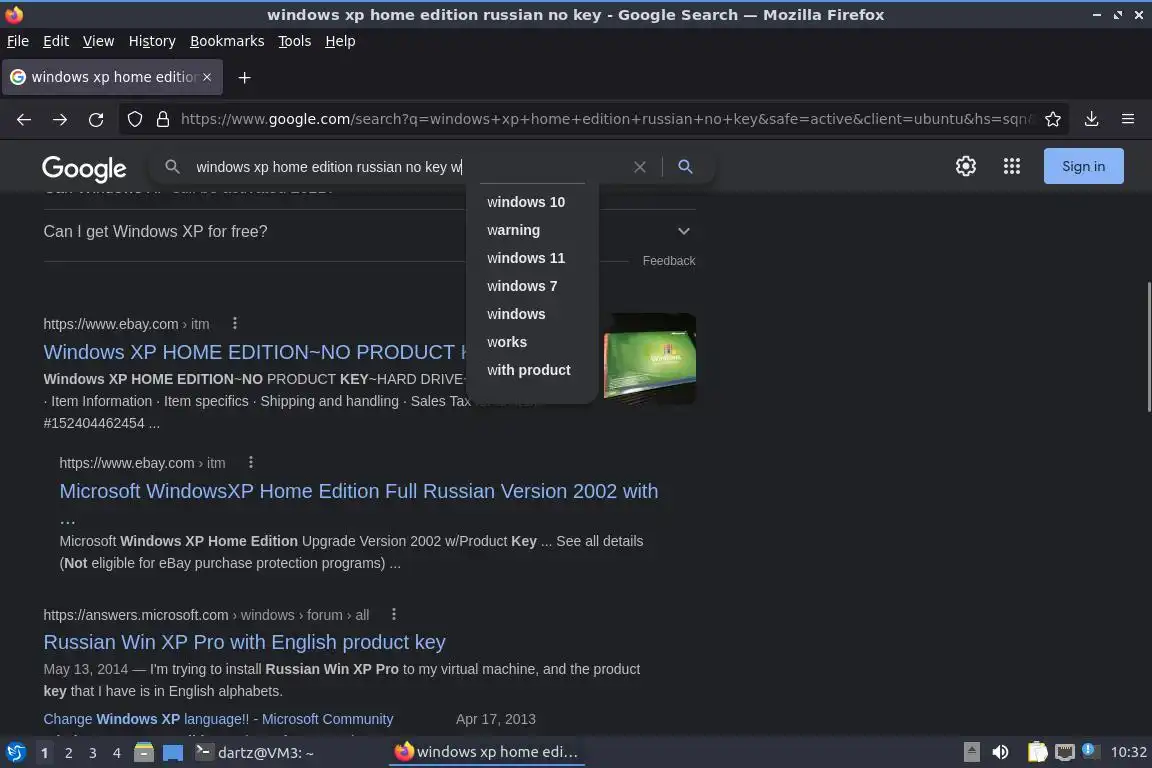Screen dimensions: 1152x768
Task: Choose 'warning' suggestion
Action: (514, 230)
